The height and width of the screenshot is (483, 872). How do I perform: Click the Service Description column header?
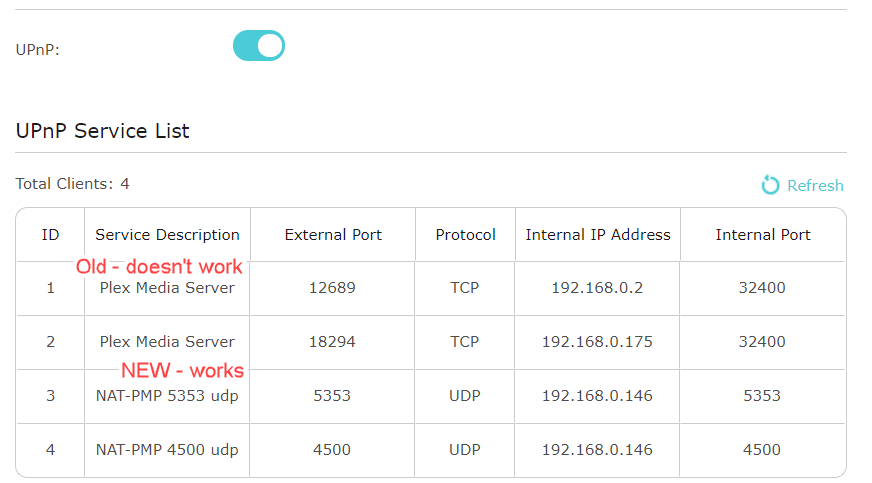tap(167, 235)
